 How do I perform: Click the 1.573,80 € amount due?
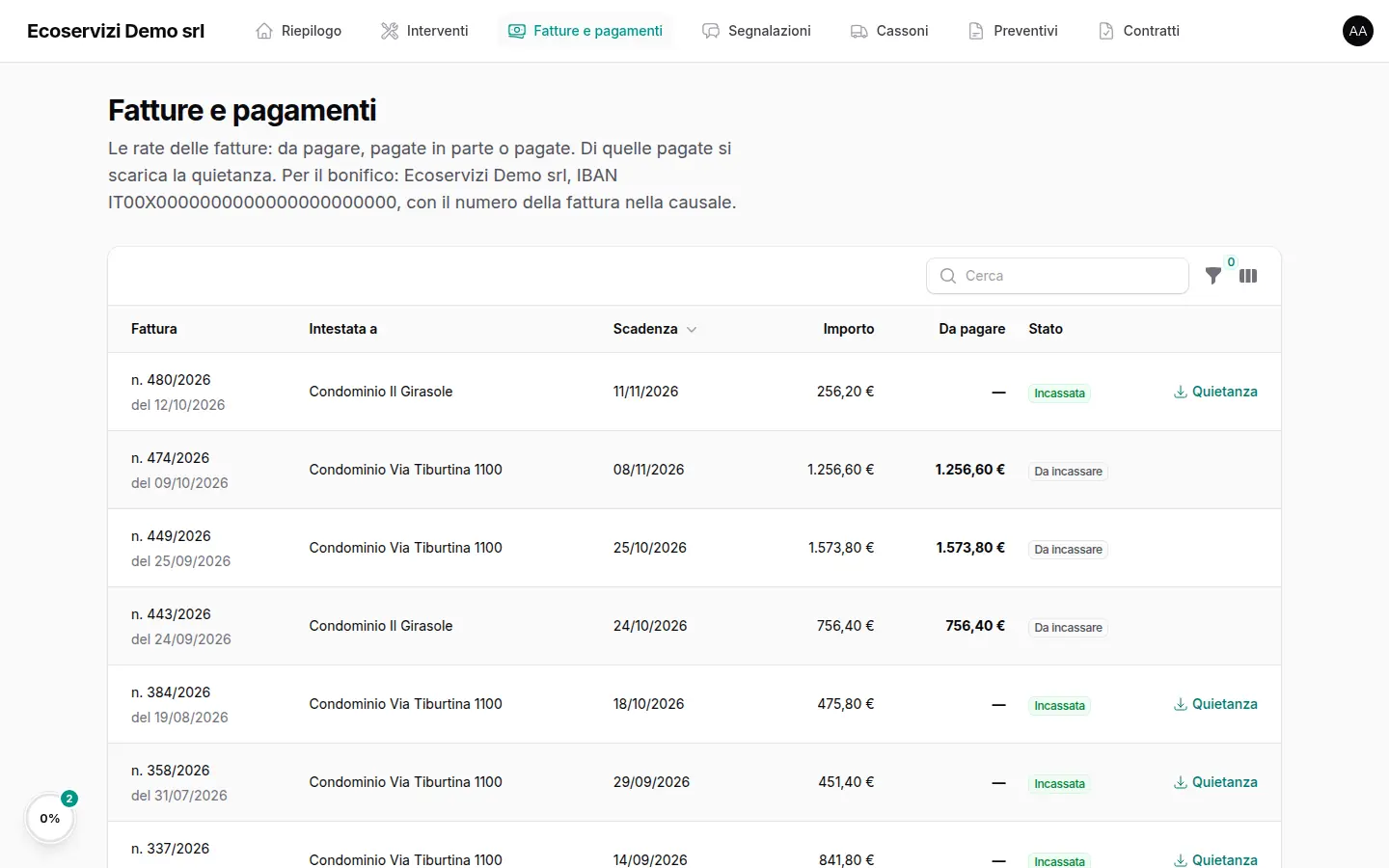click(x=970, y=548)
